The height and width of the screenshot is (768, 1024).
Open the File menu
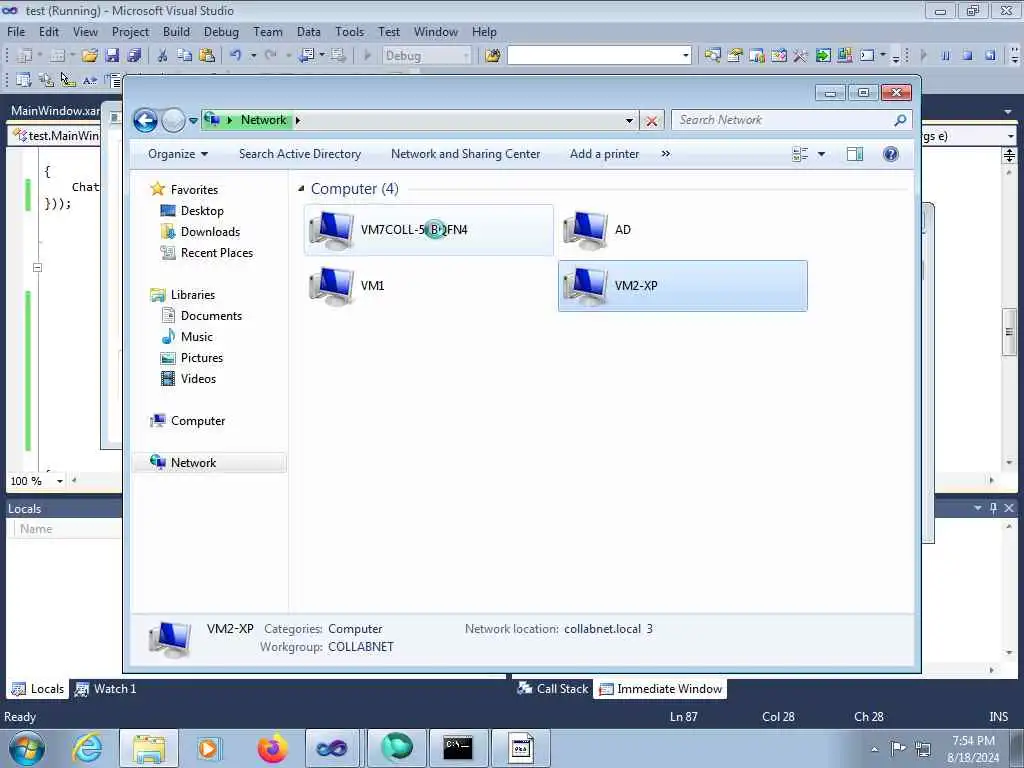[16, 32]
